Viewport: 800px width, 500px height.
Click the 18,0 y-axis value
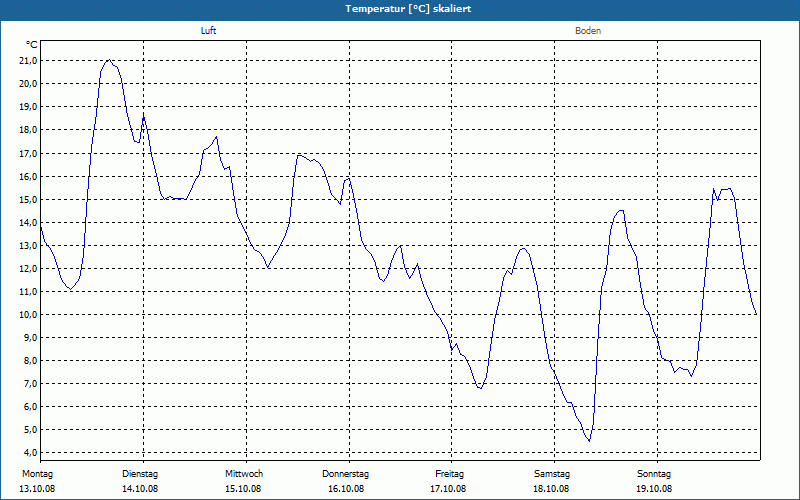point(28,130)
